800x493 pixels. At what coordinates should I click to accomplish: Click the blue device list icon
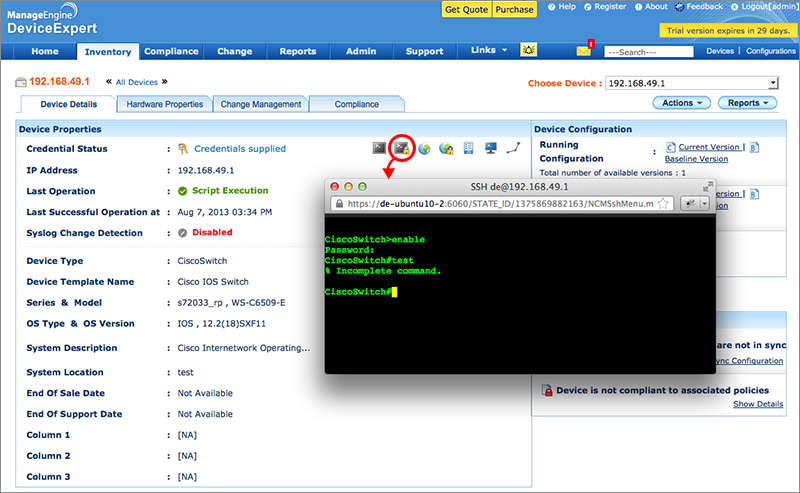468,148
